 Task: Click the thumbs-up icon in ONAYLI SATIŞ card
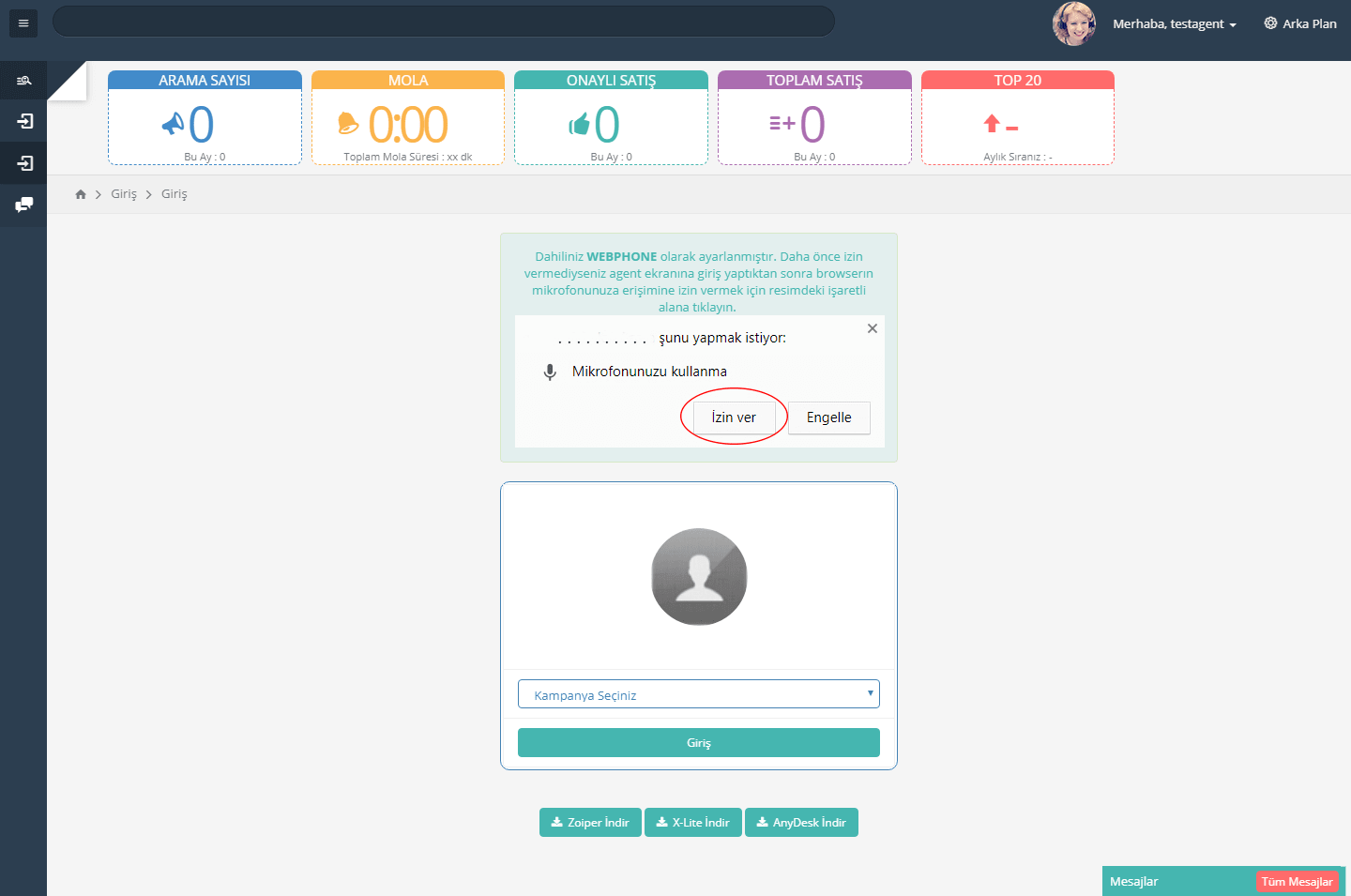coord(579,124)
